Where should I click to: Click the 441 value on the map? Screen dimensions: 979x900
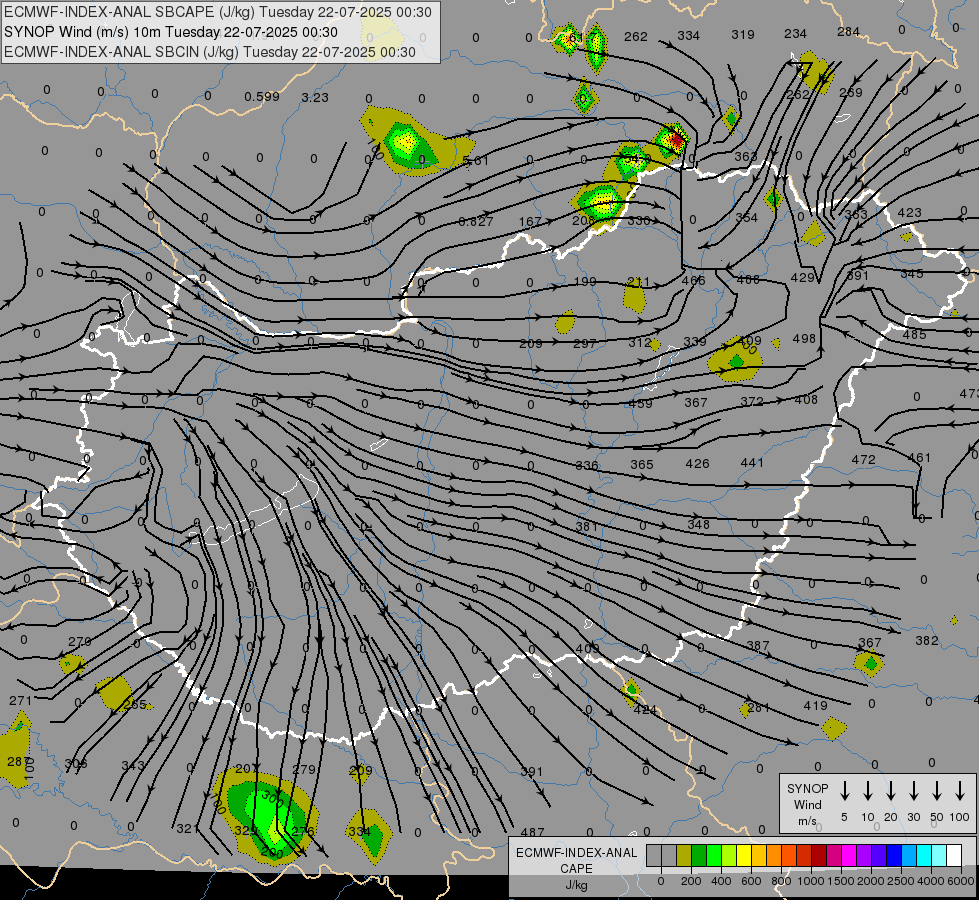(x=752, y=462)
